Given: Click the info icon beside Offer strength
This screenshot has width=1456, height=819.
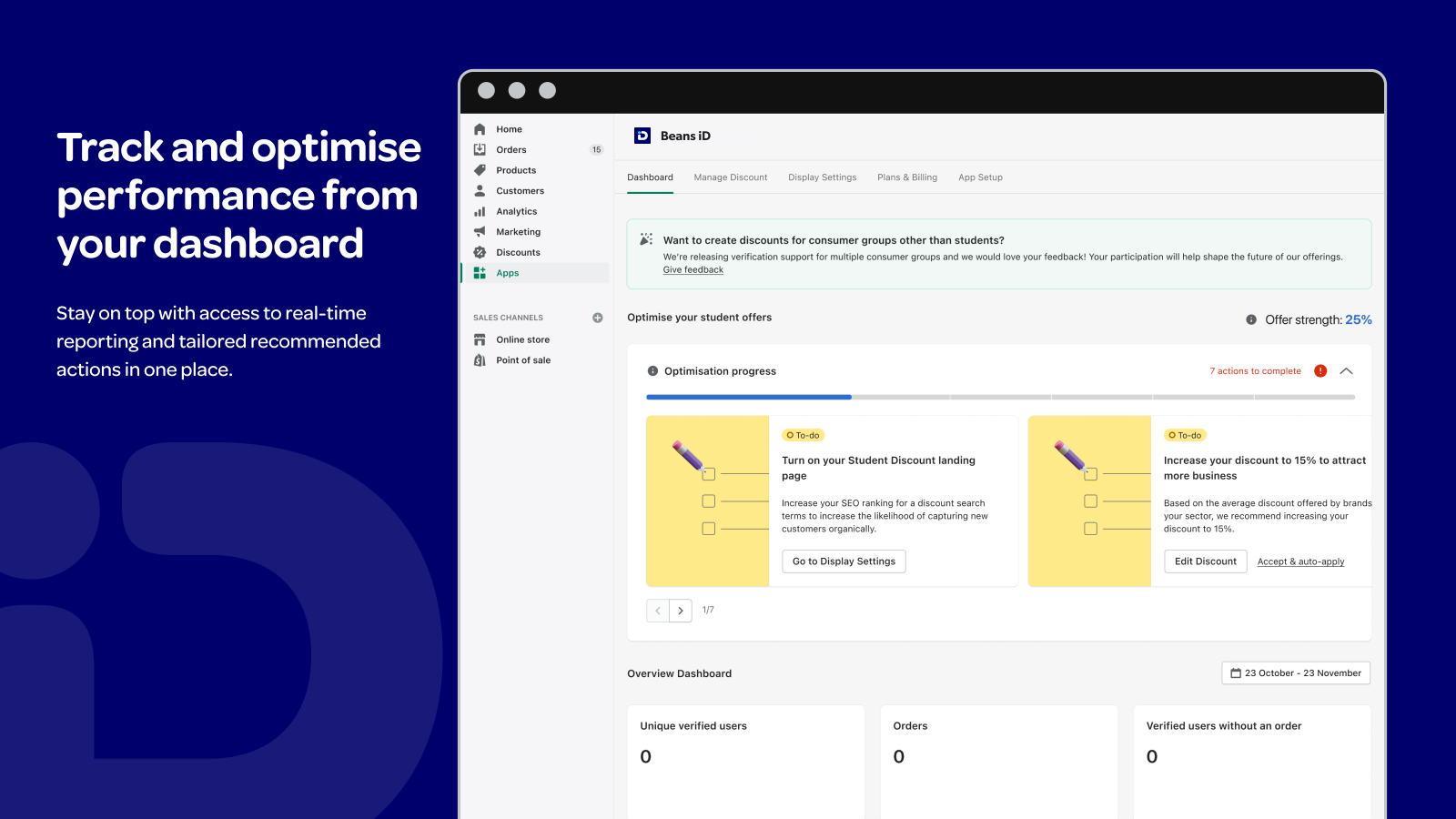Looking at the screenshot, I should tap(1250, 319).
